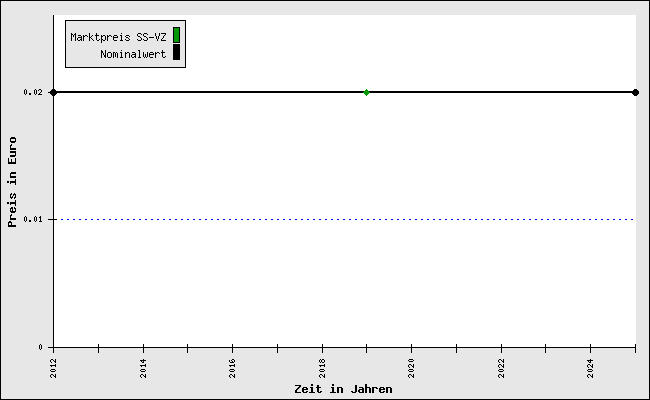Click the 2020 x-axis year label
The width and height of the screenshot is (650, 400).
coord(412,368)
